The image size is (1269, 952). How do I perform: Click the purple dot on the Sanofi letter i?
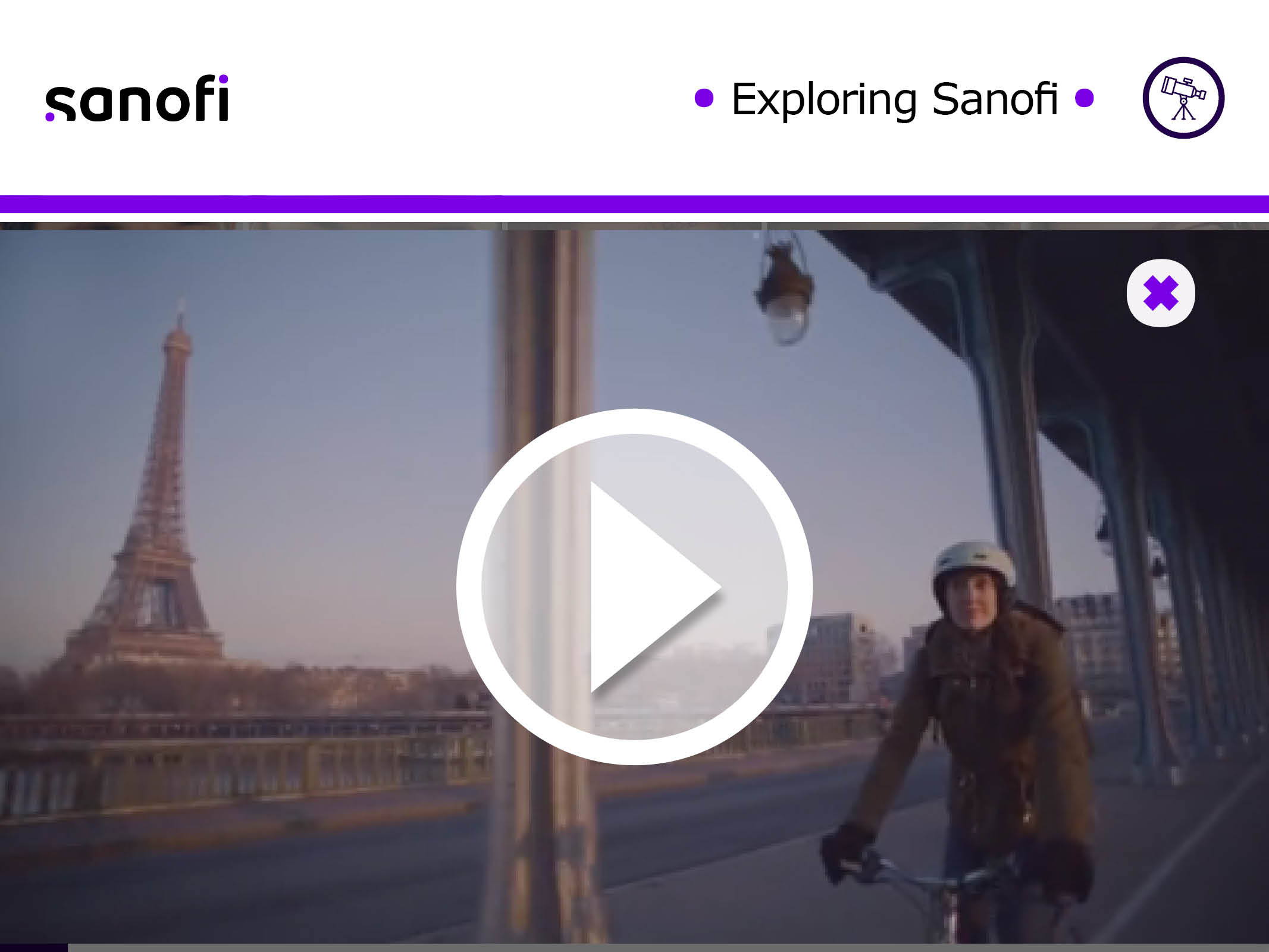tap(223, 80)
